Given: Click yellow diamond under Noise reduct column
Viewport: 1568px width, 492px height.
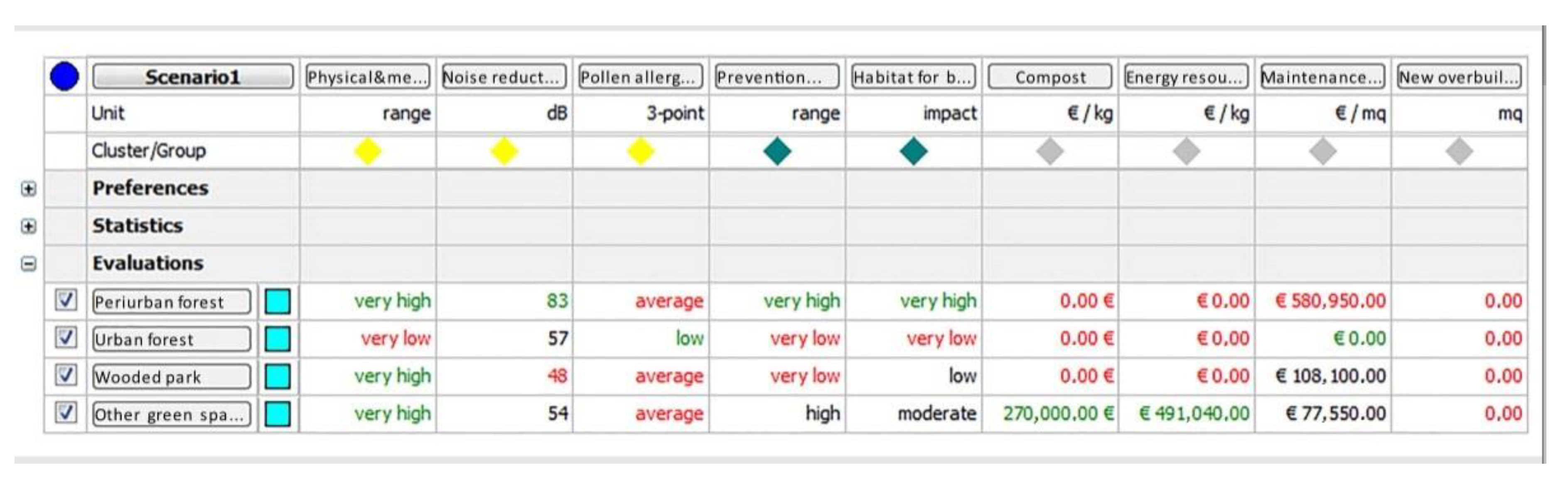Looking at the screenshot, I should point(504,151).
